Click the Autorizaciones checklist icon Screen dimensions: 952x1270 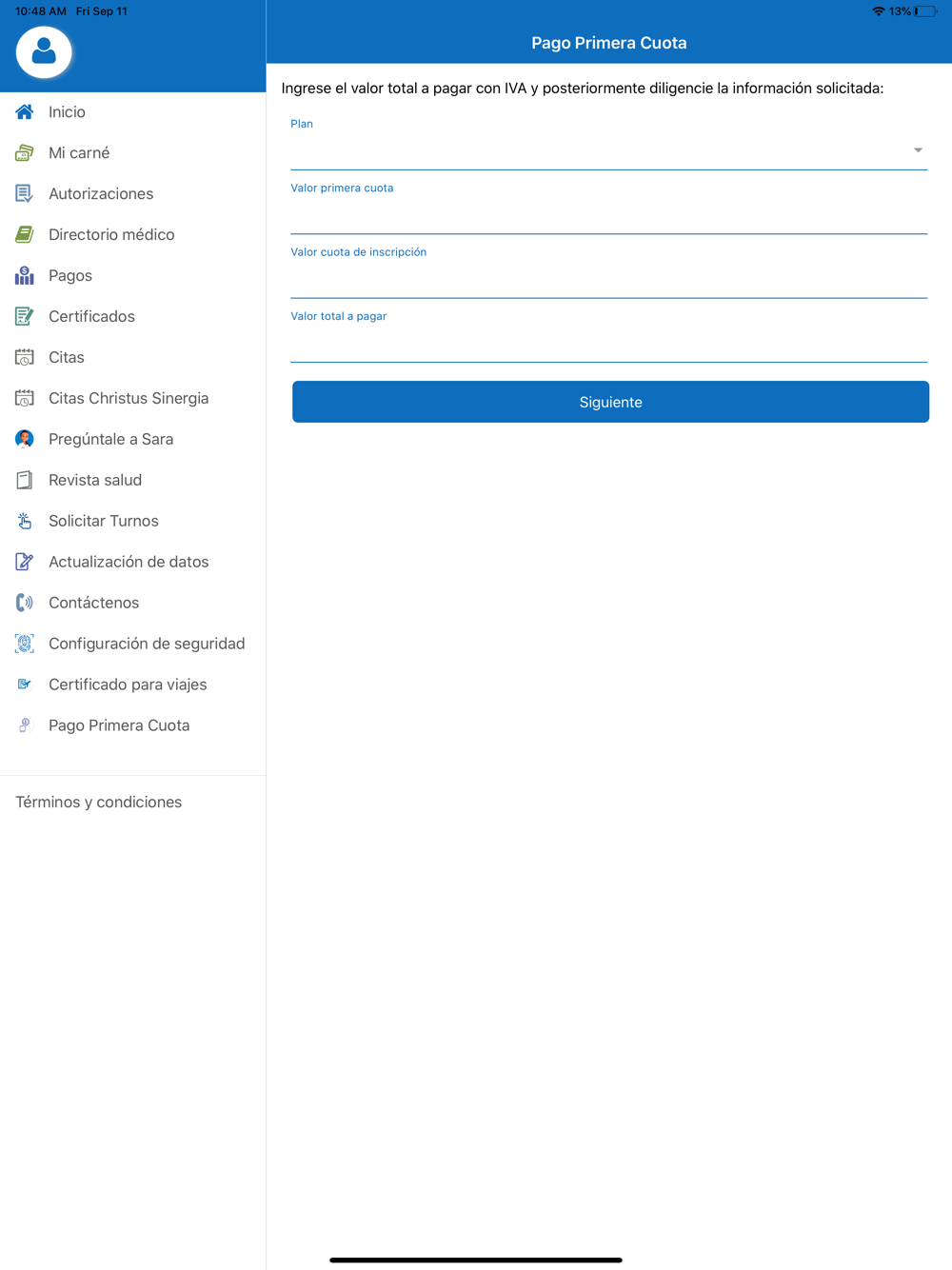click(x=25, y=193)
